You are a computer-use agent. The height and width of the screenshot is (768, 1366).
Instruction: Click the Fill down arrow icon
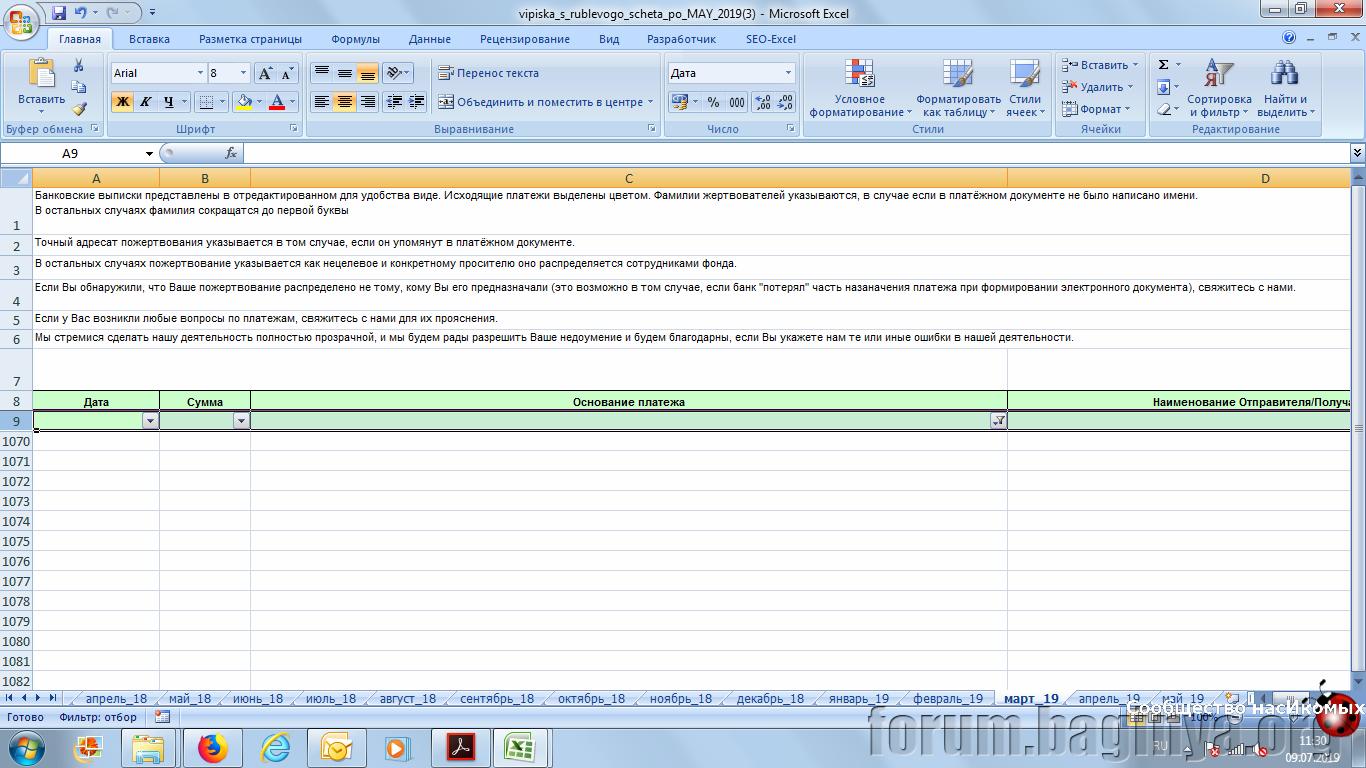click(x=1164, y=87)
